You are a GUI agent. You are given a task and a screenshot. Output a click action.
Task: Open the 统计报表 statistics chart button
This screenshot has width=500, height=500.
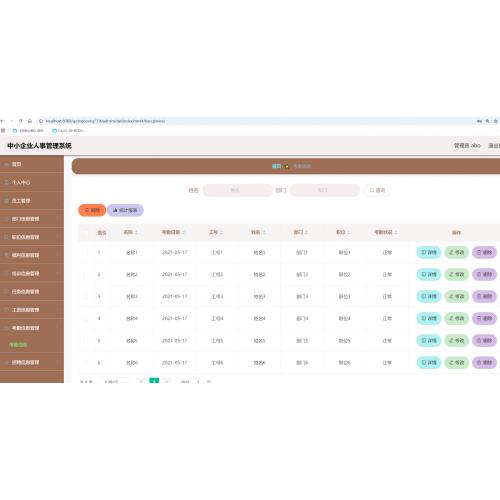(125, 210)
